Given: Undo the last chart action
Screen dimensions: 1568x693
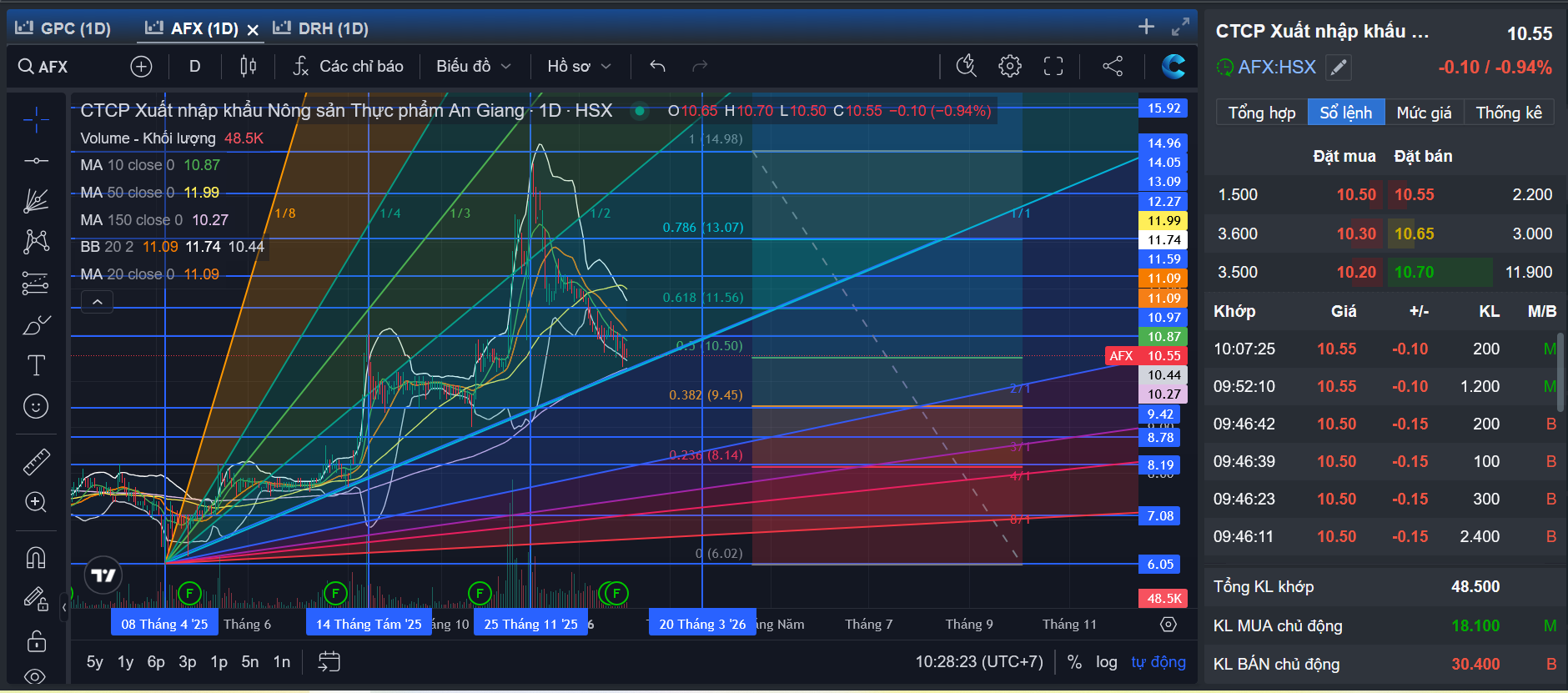Looking at the screenshot, I should pos(657,67).
